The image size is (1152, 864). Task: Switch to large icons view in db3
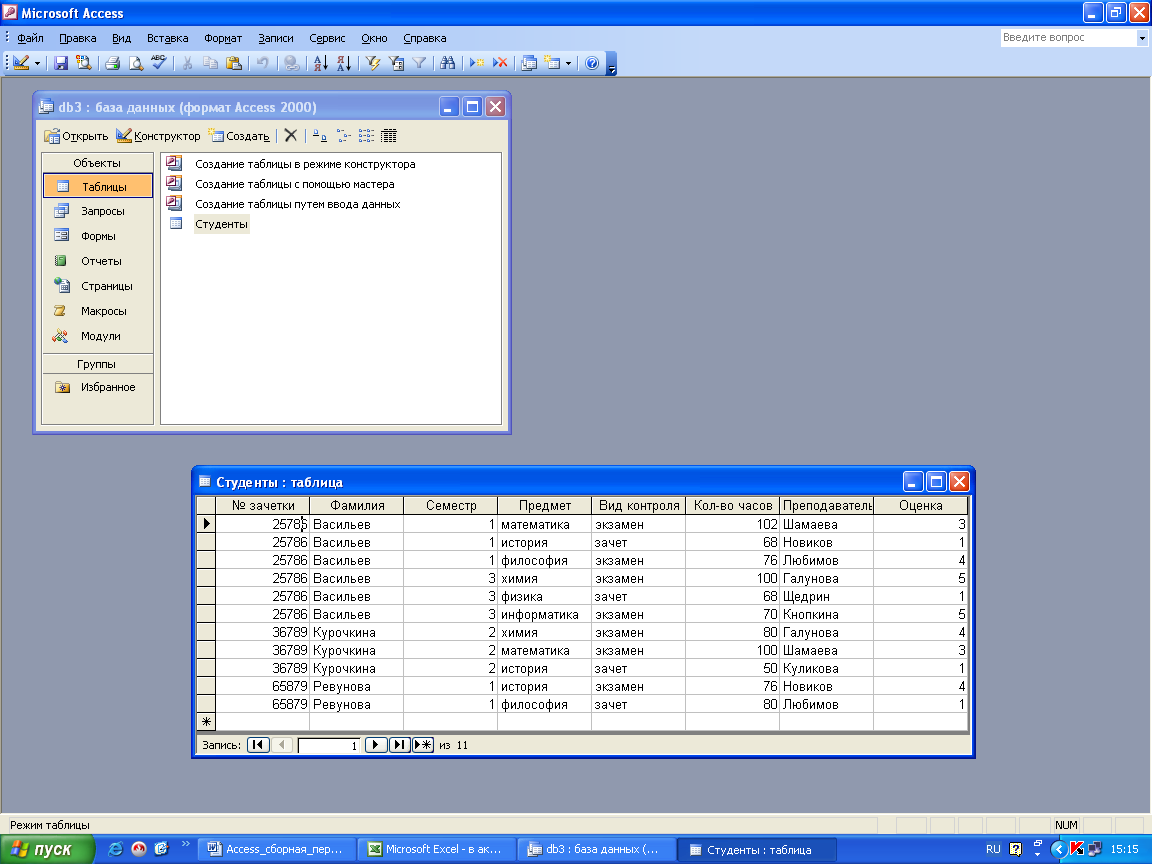pos(320,136)
